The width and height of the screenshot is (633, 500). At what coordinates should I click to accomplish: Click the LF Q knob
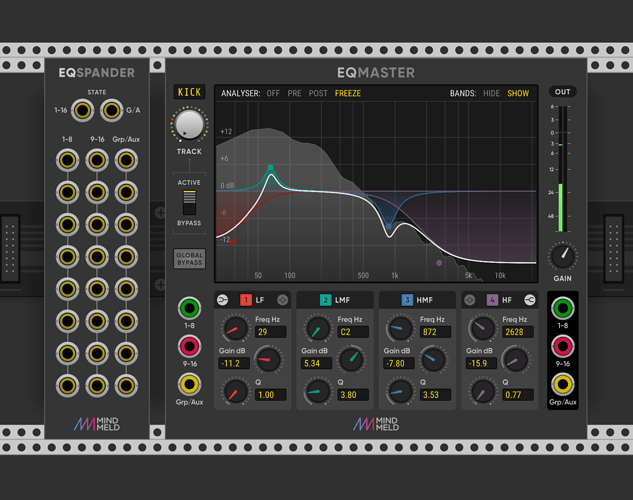(x=235, y=391)
